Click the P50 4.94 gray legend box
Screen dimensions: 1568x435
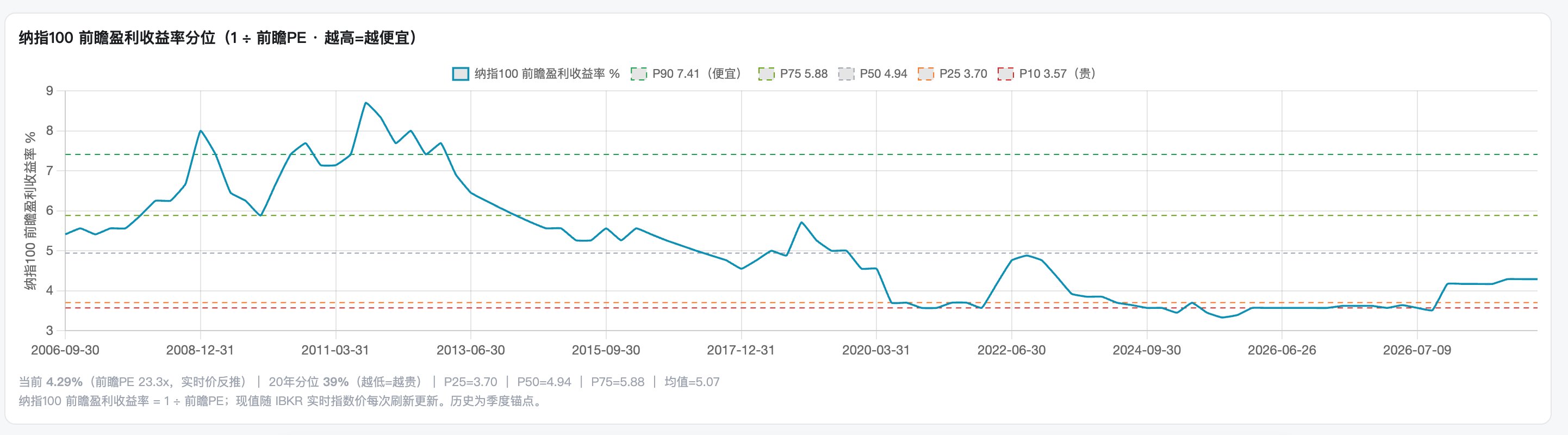pos(846,74)
